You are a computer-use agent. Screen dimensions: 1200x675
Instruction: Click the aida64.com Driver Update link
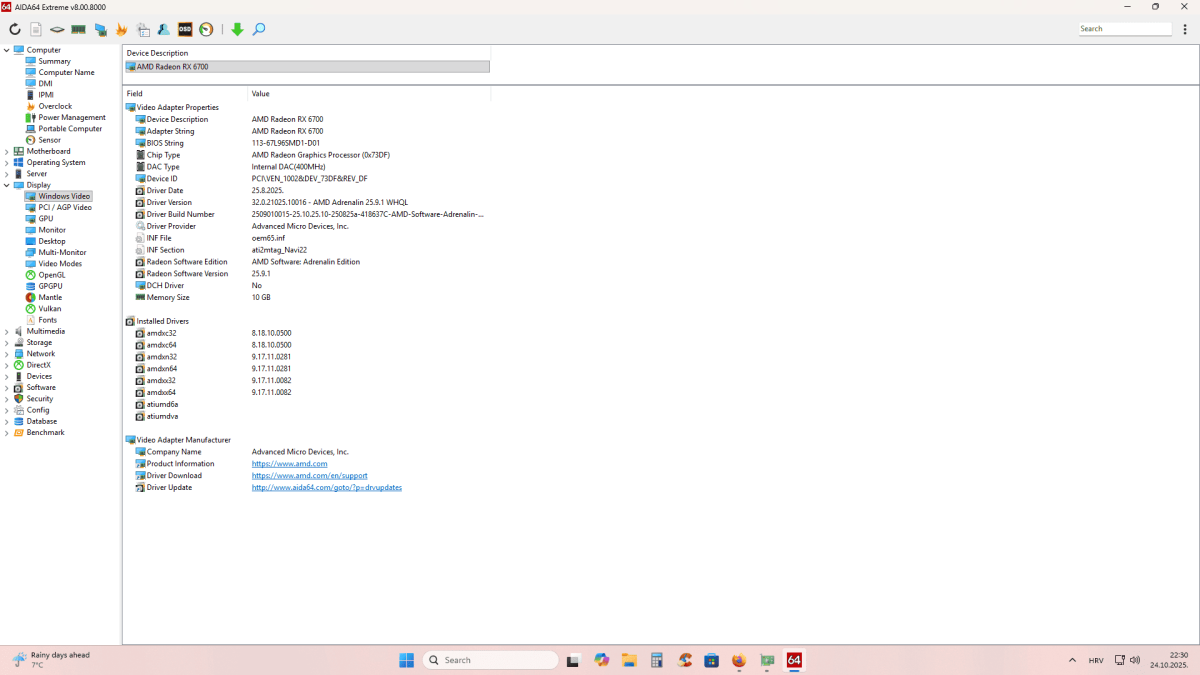coord(326,488)
